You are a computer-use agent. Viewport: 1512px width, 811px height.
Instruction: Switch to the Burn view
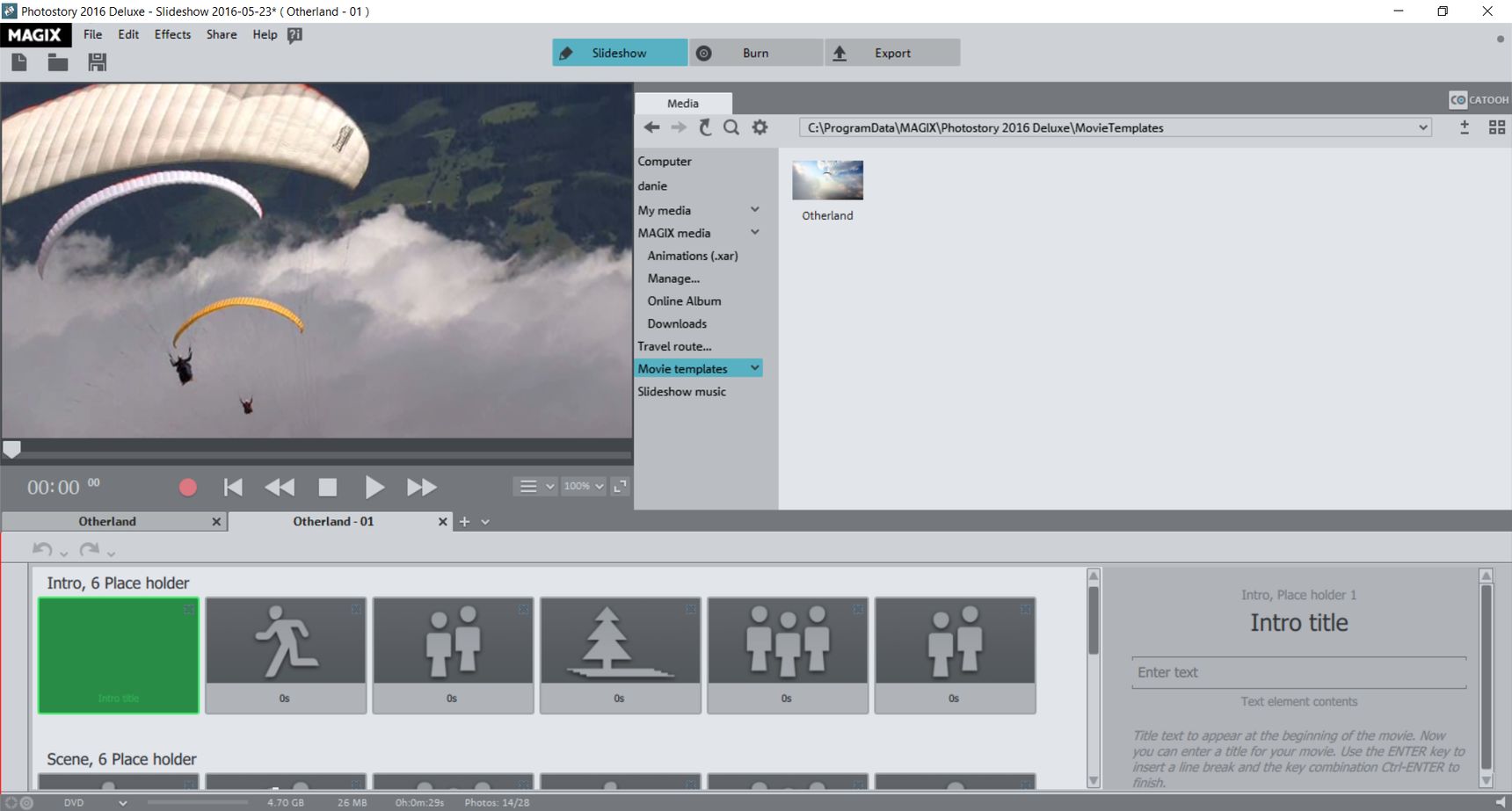point(756,53)
